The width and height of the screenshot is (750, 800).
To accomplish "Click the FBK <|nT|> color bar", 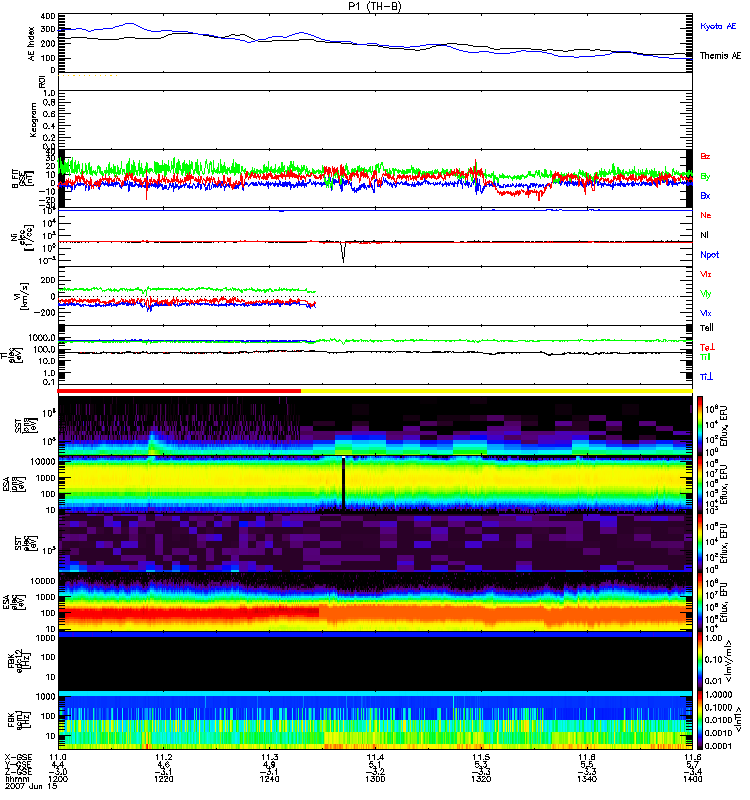I will (700, 720).
